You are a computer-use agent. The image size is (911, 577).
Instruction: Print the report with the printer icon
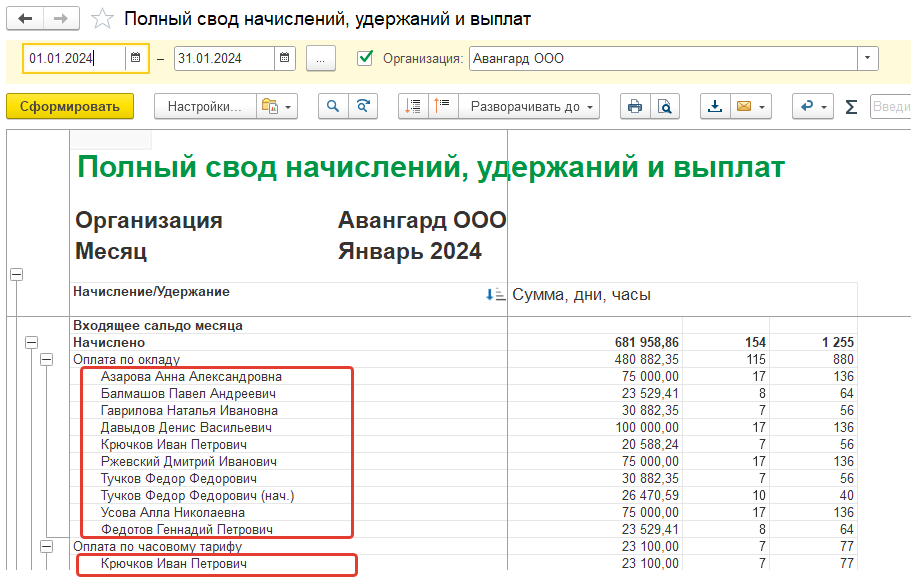click(635, 106)
